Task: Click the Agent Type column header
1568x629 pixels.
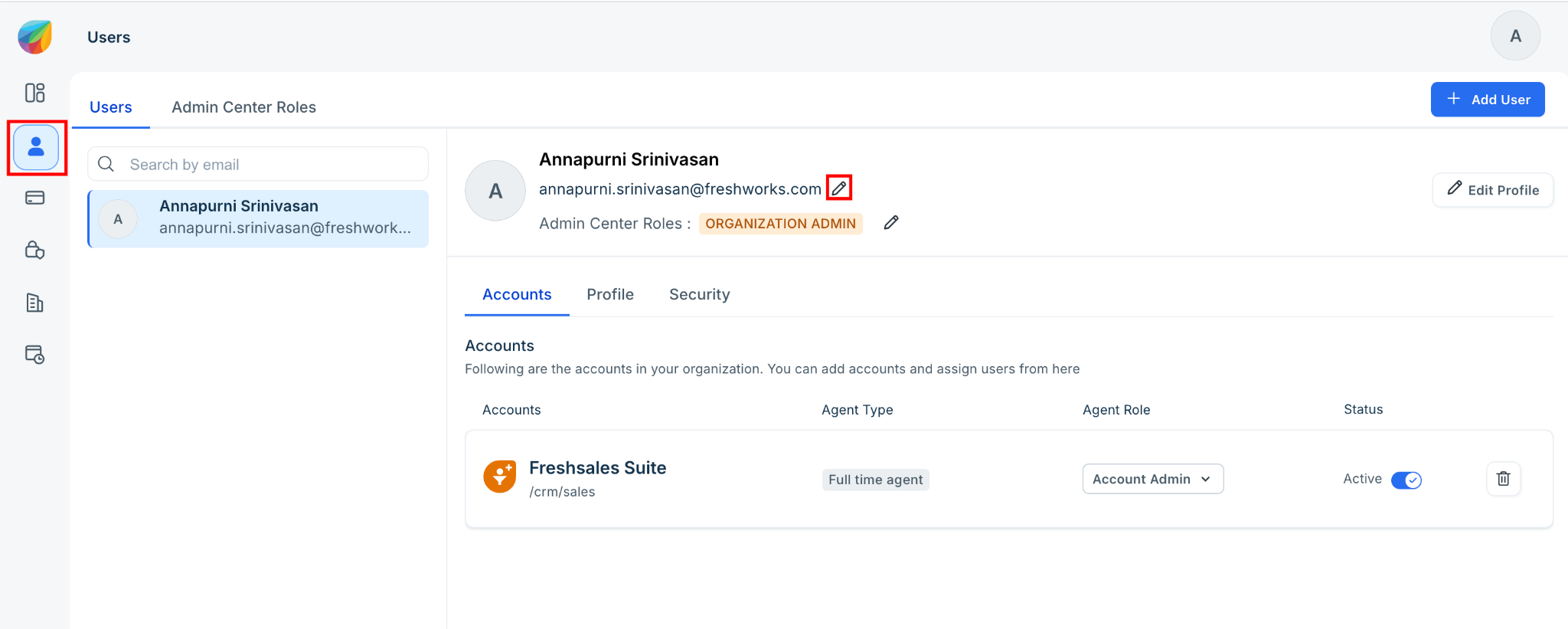Action: click(x=857, y=410)
